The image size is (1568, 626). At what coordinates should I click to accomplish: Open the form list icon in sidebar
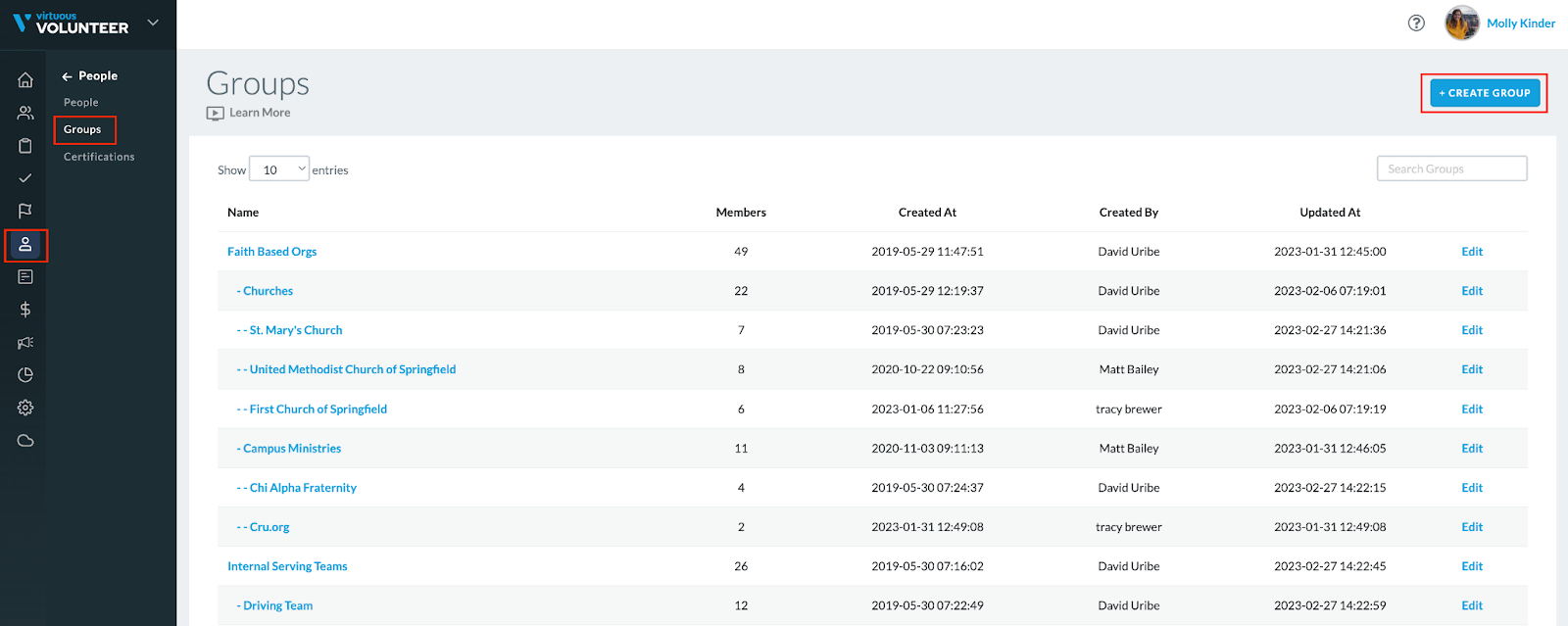[x=25, y=277]
